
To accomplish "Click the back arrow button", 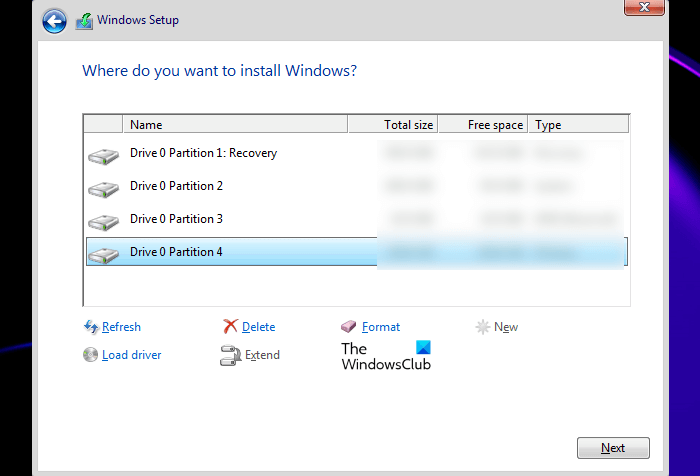I will (55, 20).
